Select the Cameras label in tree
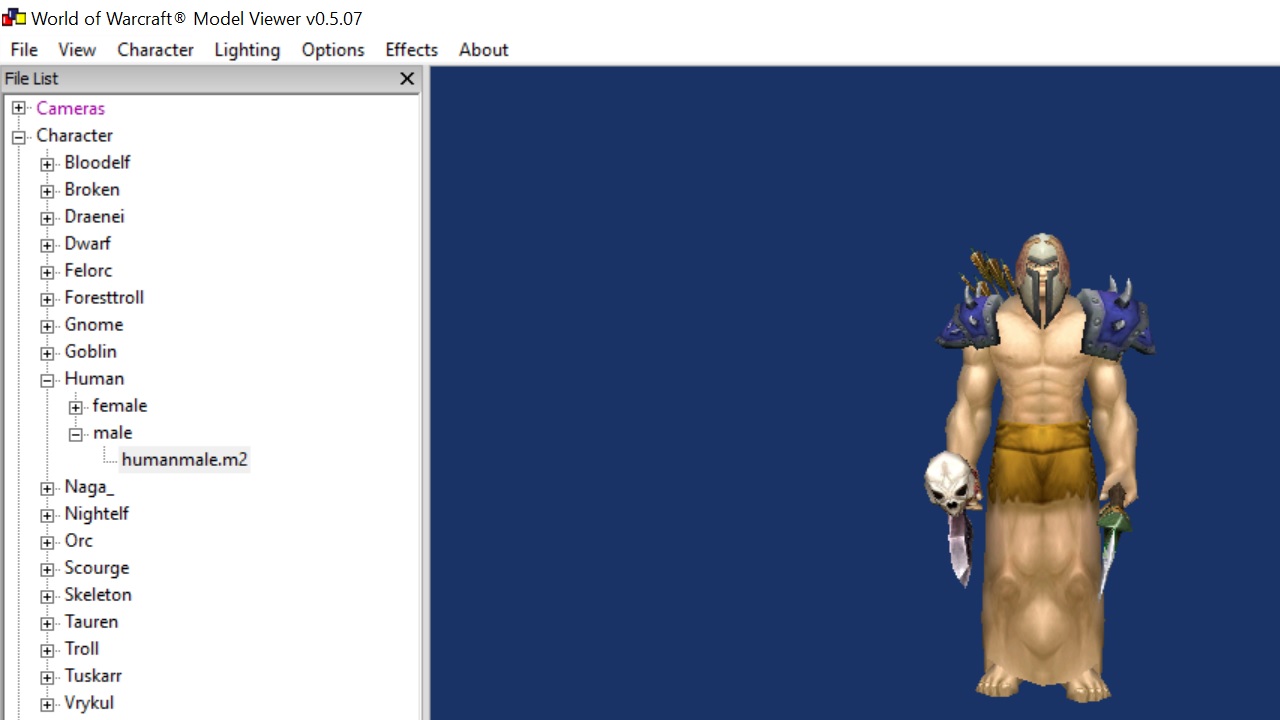Viewport: 1280px width, 720px height. click(70, 108)
